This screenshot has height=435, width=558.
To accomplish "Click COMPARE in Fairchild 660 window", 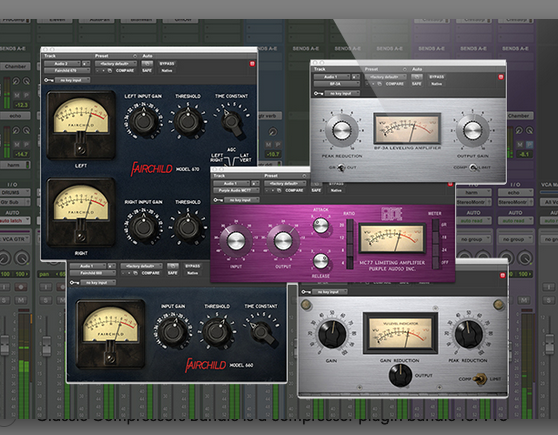I will click(x=150, y=273).
